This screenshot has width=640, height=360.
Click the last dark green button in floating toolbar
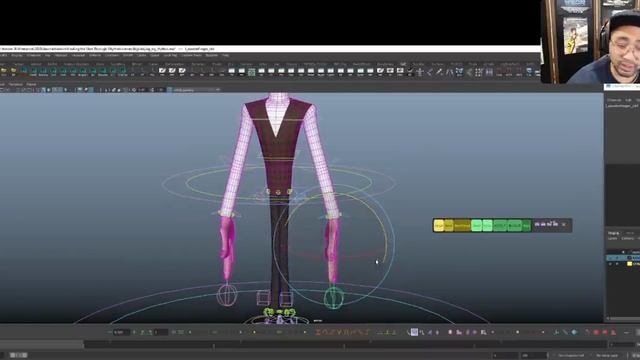point(527,225)
